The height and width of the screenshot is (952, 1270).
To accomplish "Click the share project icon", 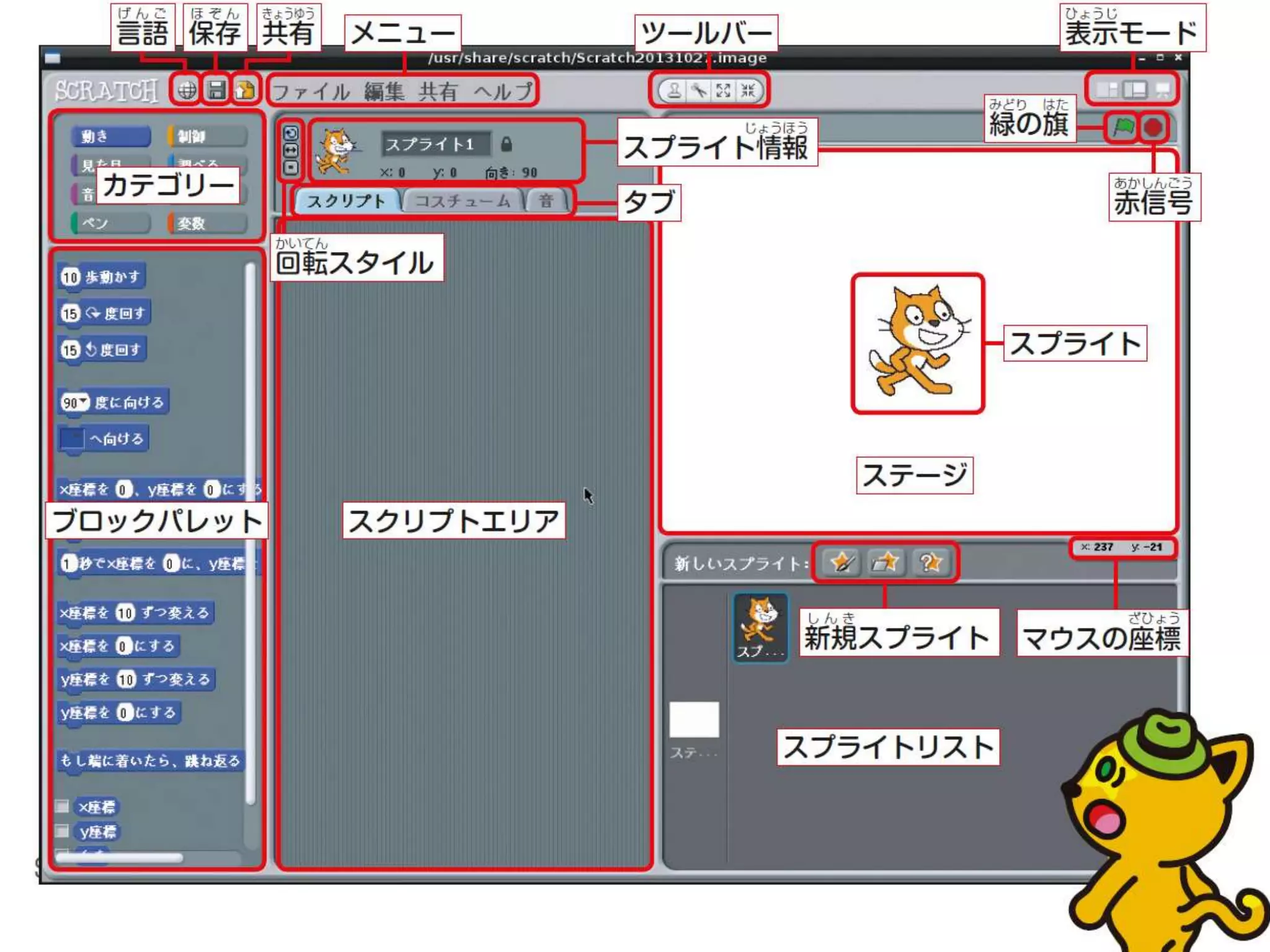I will tap(246, 90).
